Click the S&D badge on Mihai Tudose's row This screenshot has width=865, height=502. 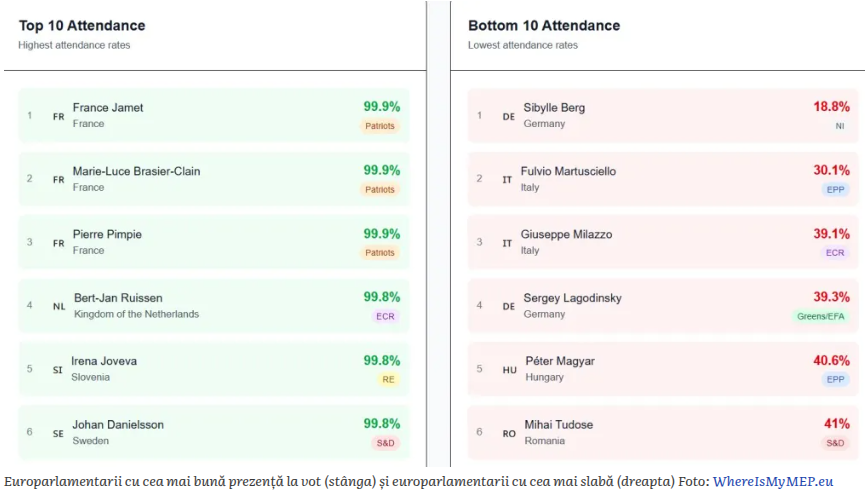pos(835,442)
